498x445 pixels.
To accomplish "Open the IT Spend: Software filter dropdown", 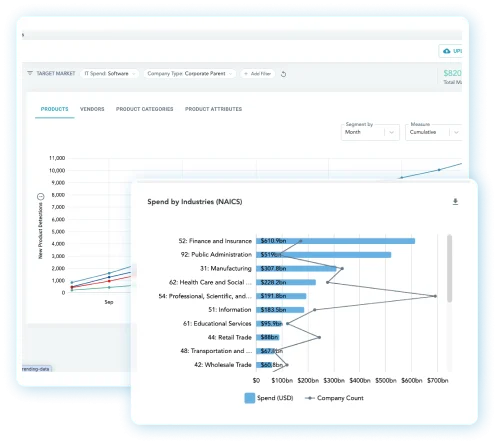I will point(109,74).
